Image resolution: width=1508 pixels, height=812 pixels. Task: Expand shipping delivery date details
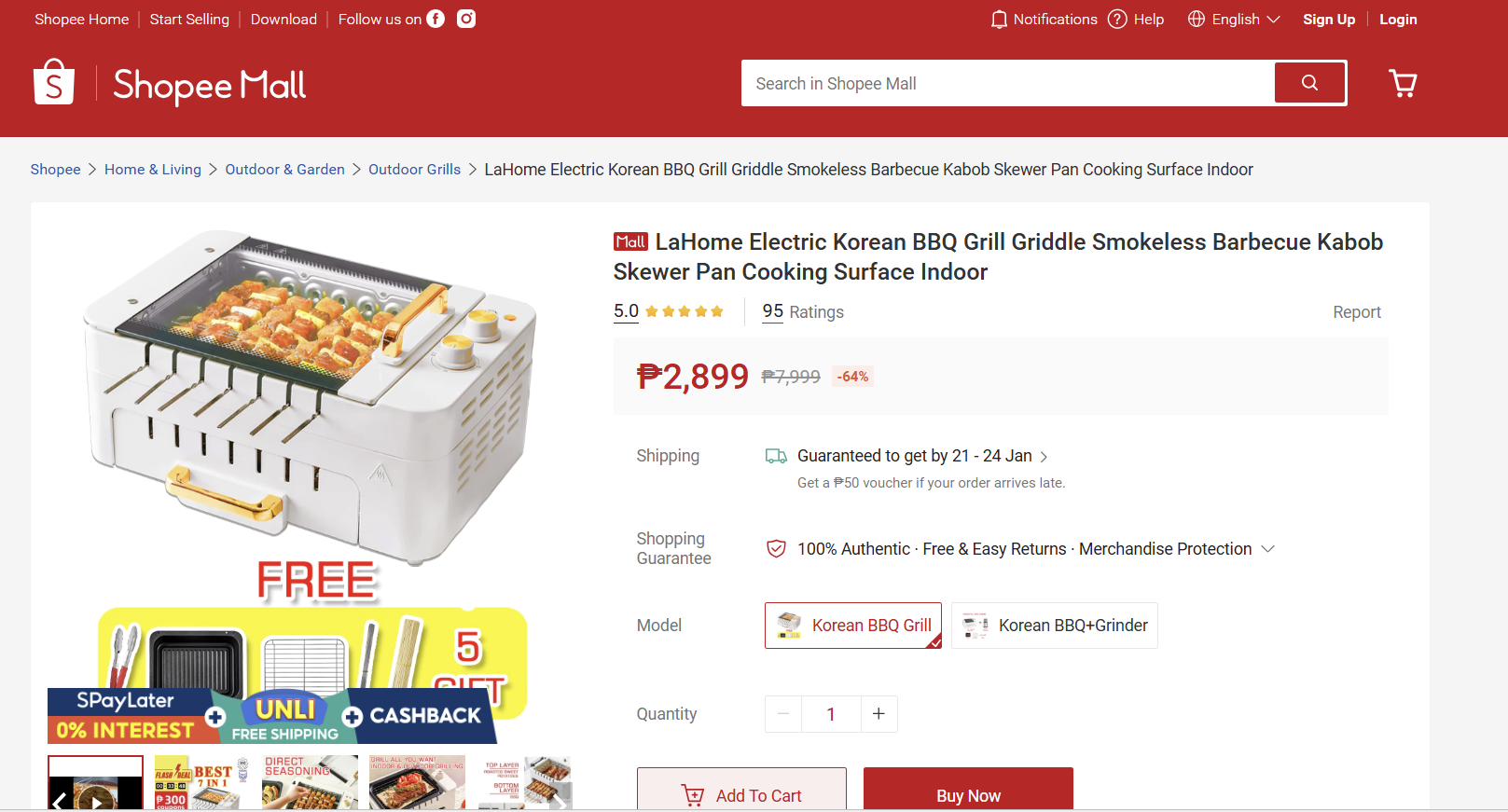tap(1044, 457)
